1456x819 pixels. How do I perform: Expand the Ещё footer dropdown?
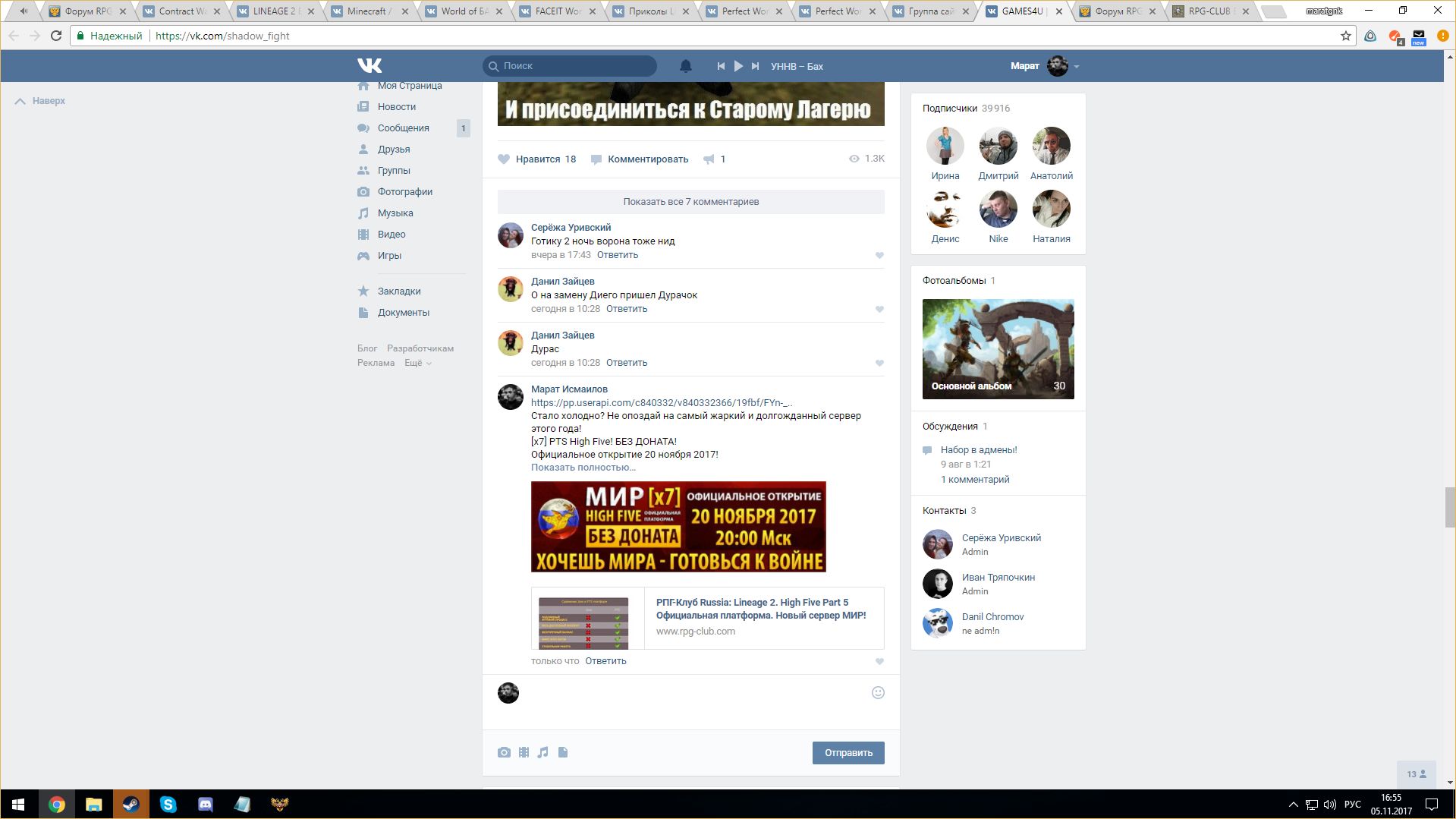418,363
